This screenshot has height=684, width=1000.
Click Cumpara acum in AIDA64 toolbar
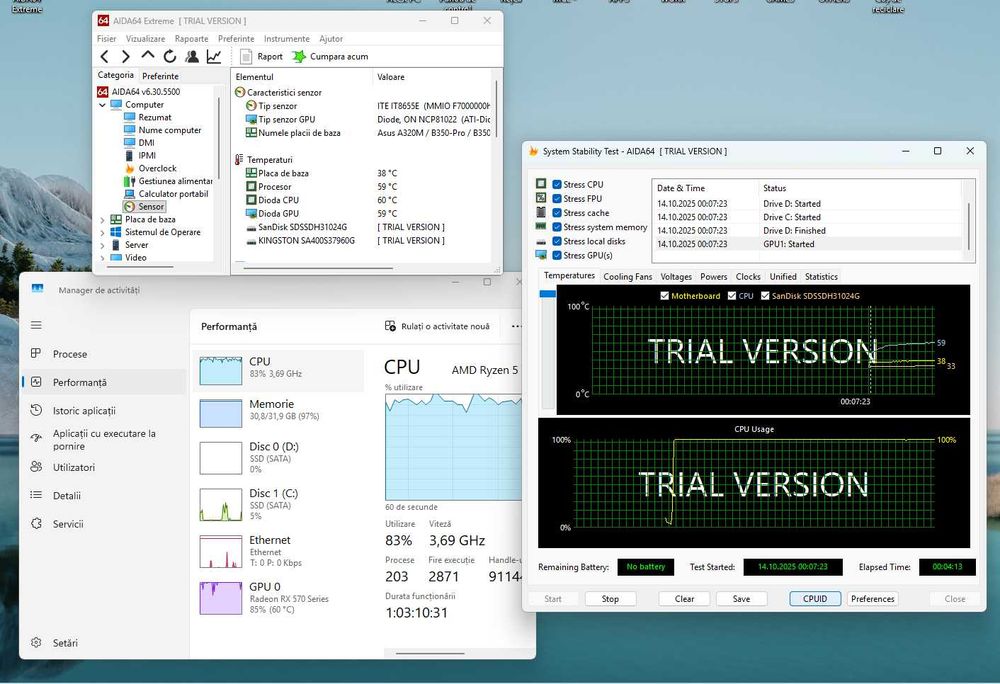click(x=330, y=57)
